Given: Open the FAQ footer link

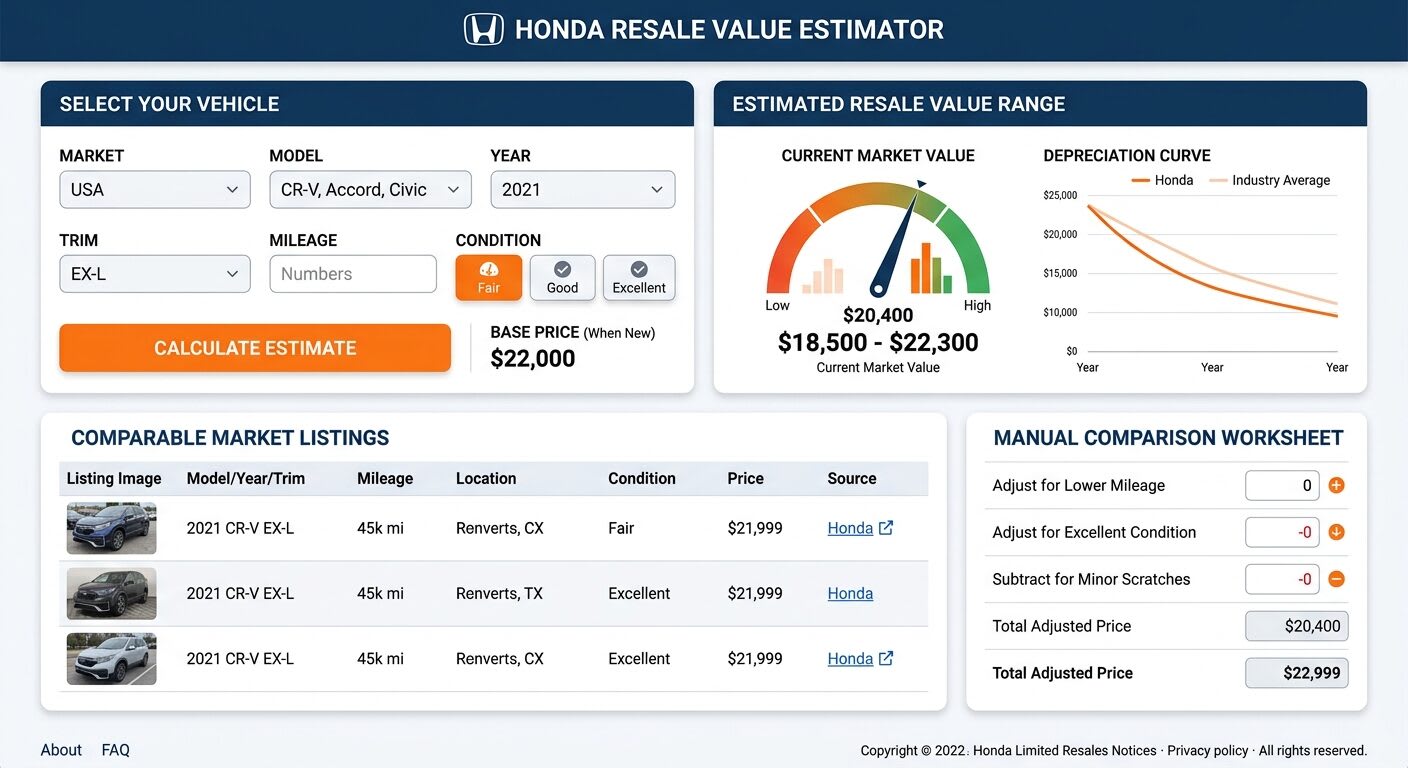Looking at the screenshot, I should coord(116,750).
